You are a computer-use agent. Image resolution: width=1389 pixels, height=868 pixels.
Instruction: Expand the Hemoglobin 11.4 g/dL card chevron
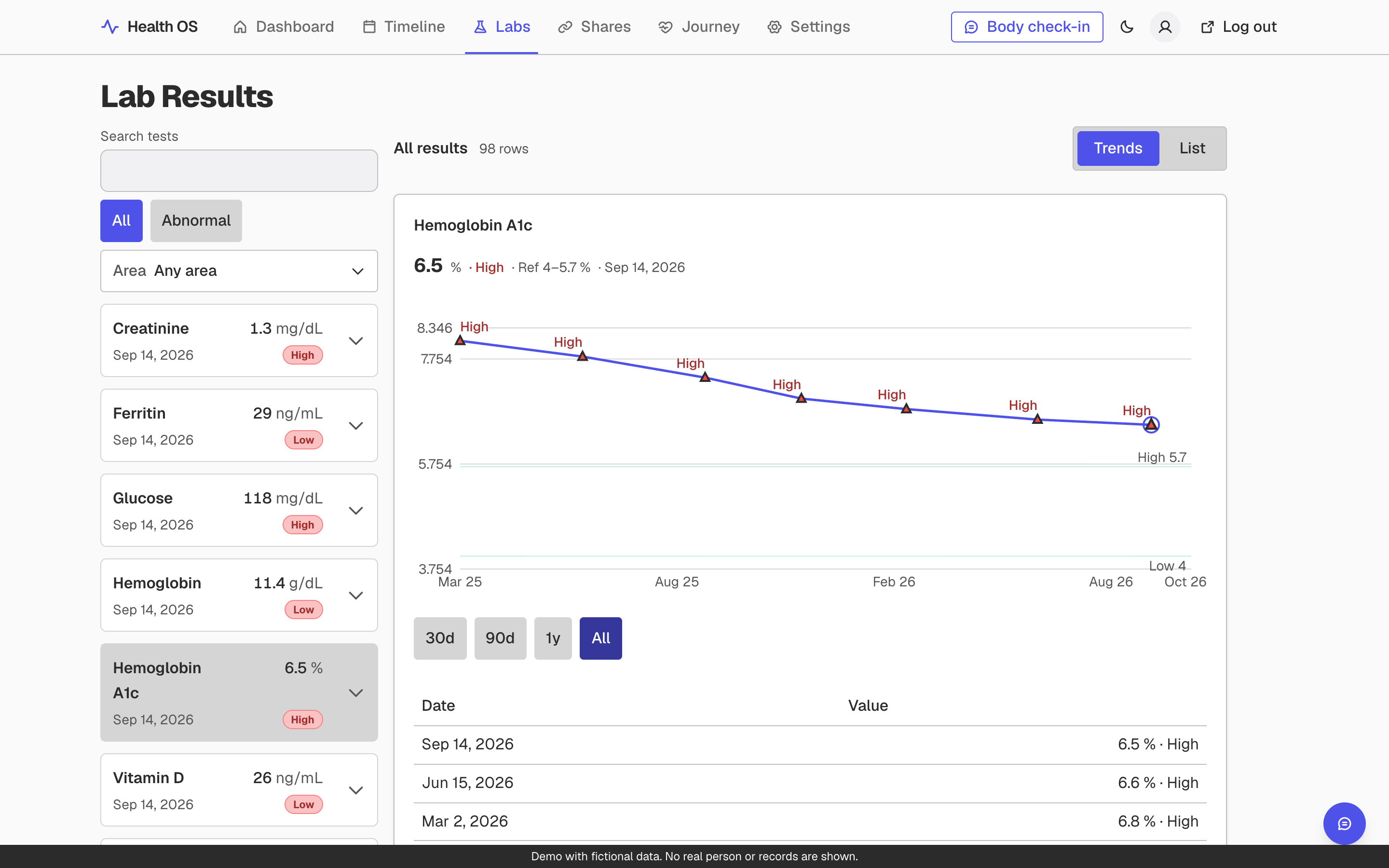pos(356,596)
